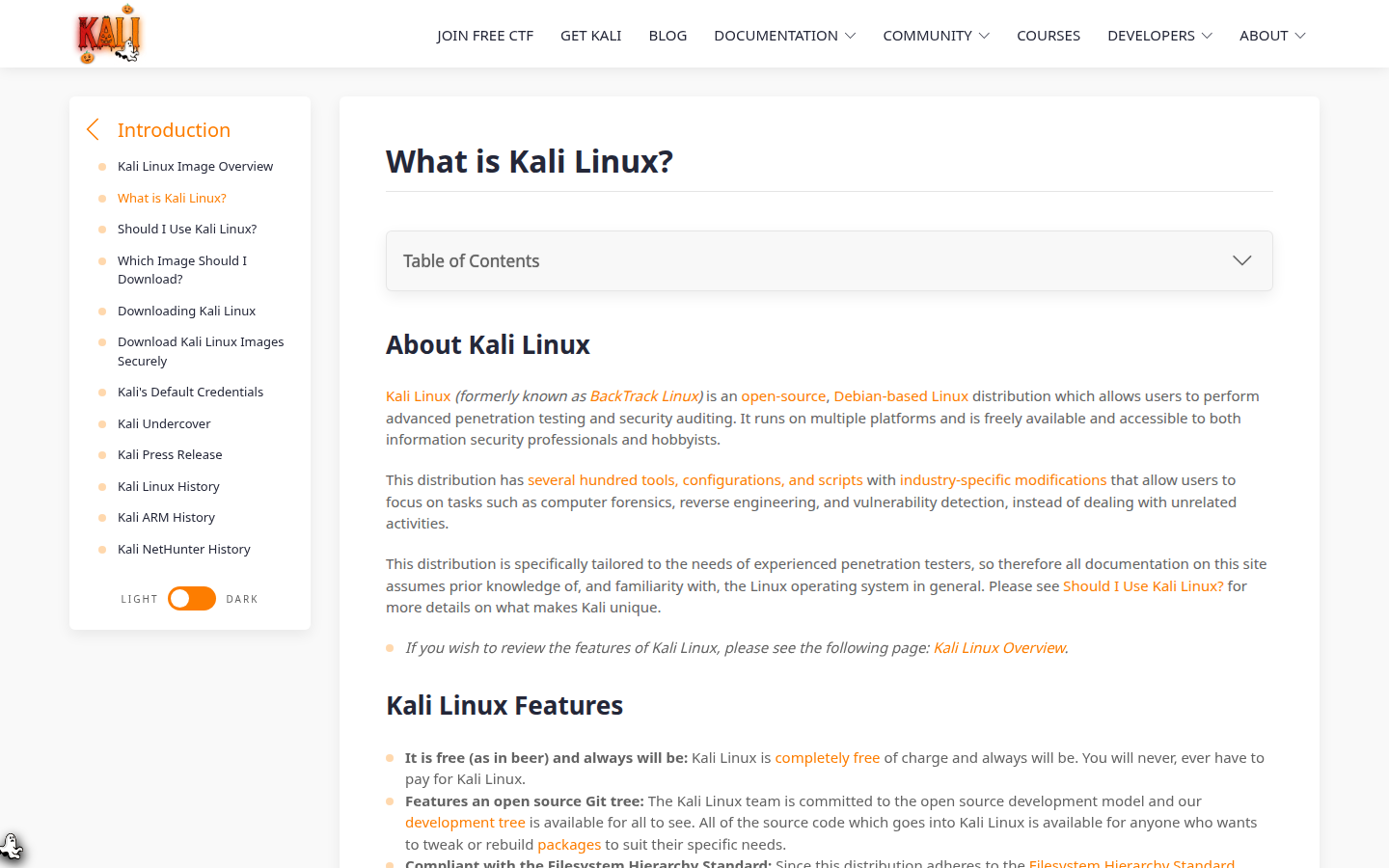This screenshot has height=868, width=1389.
Task: Click the Kali Linux Features heading
Action: pos(504,705)
